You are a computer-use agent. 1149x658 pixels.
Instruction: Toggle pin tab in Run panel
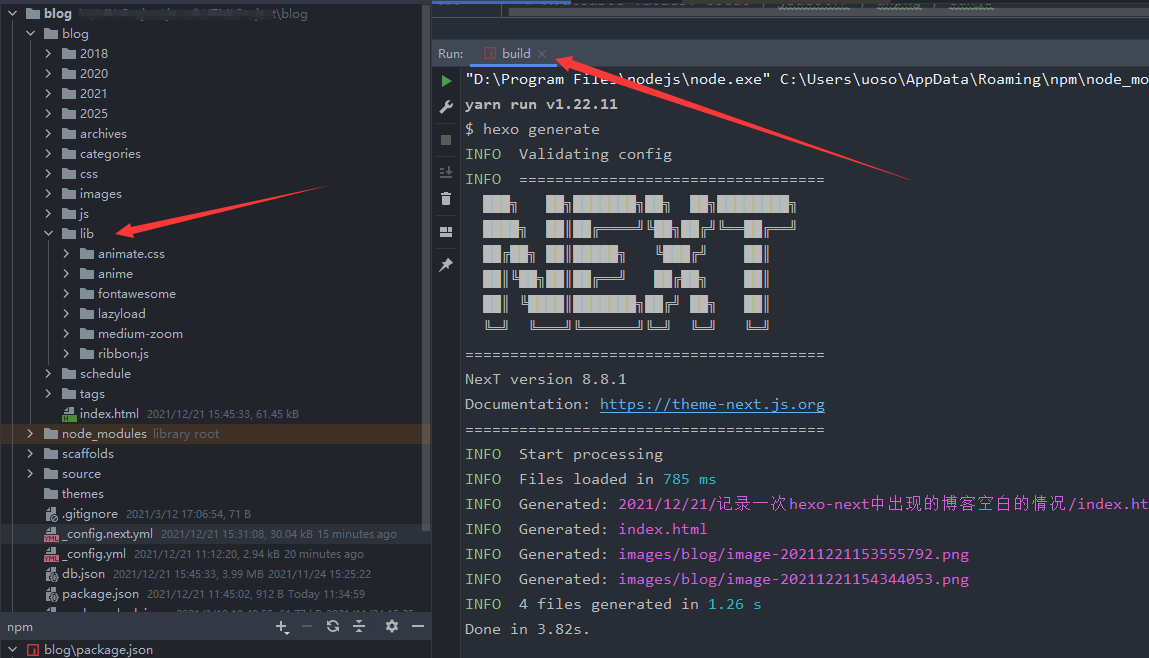tap(446, 265)
